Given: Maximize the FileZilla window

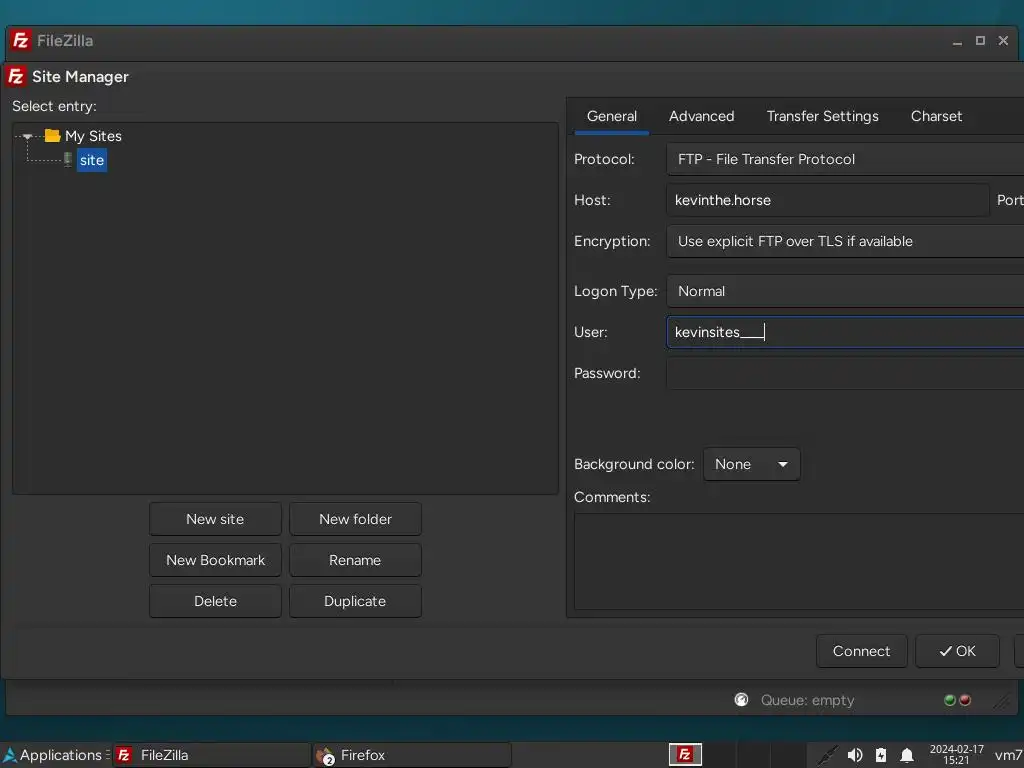Looking at the screenshot, I should [x=980, y=40].
